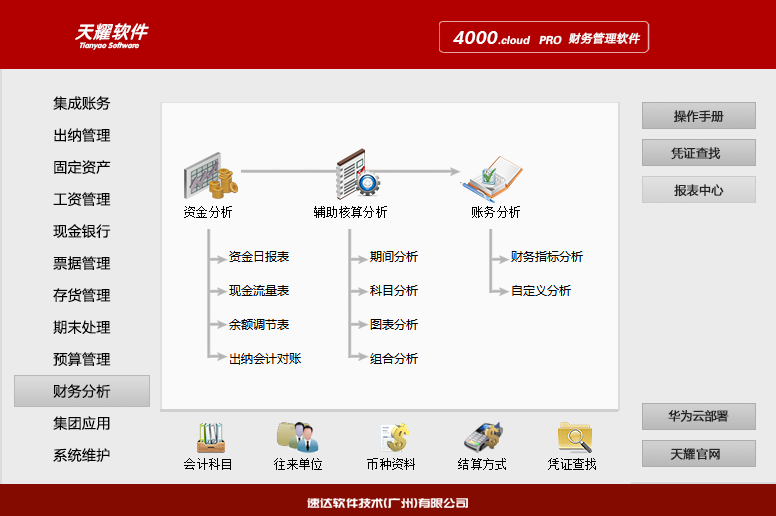
Task: Select 固定资产 in the sidebar
Action: point(82,167)
